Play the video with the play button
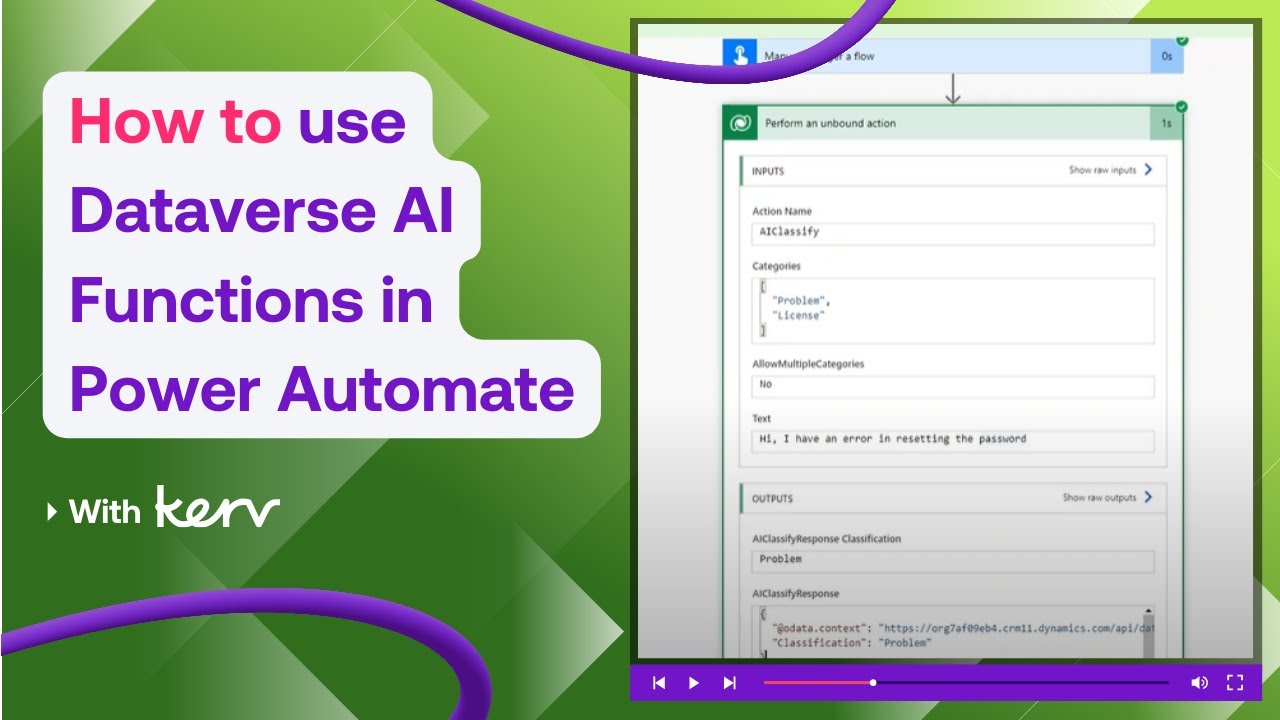The height and width of the screenshot is (720, 1280). tap(694, 683)
